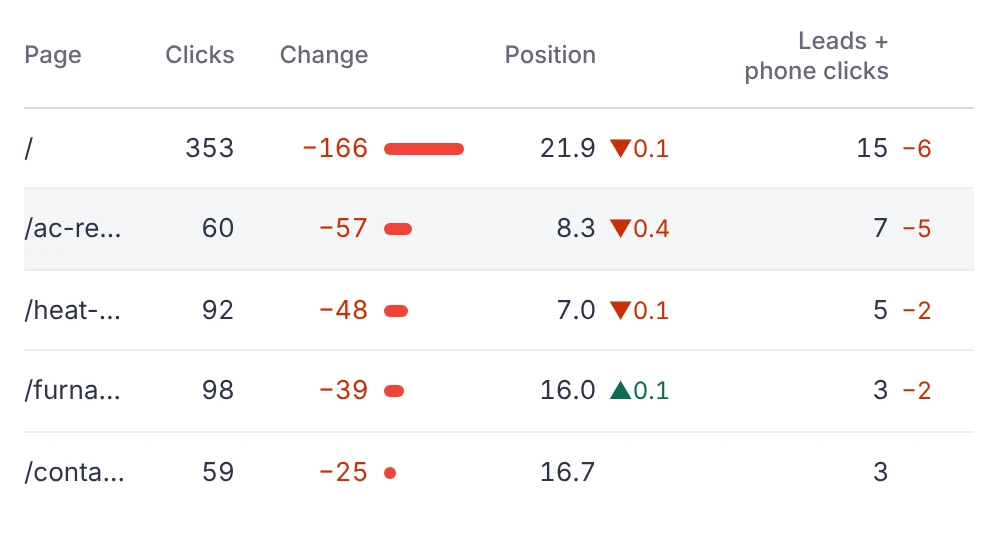998x534 pixels.
Task: Sort by the Position column header
Action: (551, 55)
